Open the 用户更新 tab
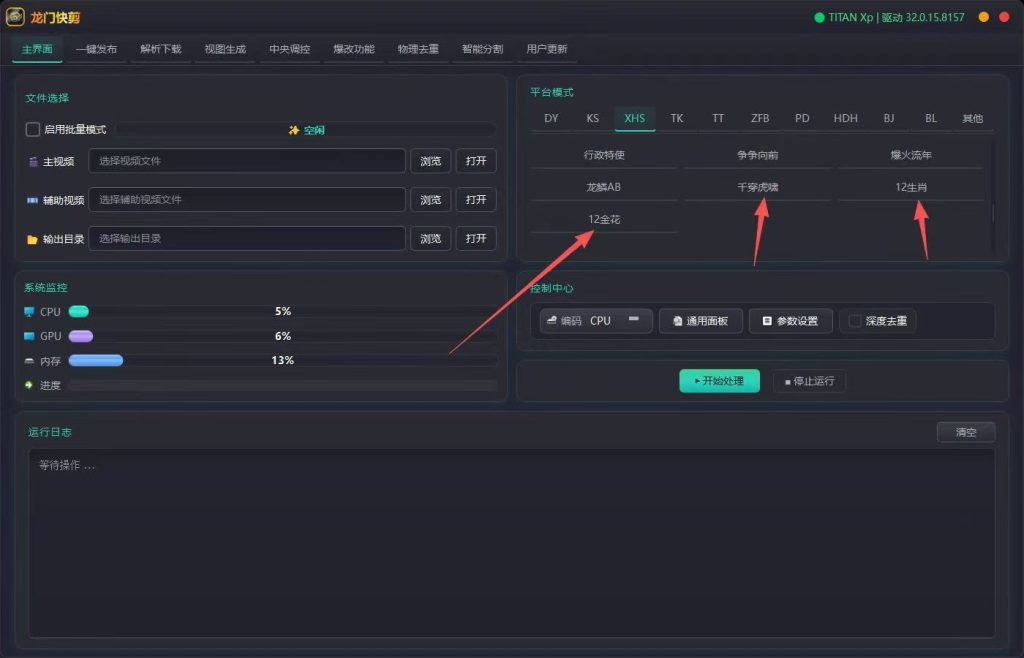The image size is (1024, 658). (x=547, y=49)
